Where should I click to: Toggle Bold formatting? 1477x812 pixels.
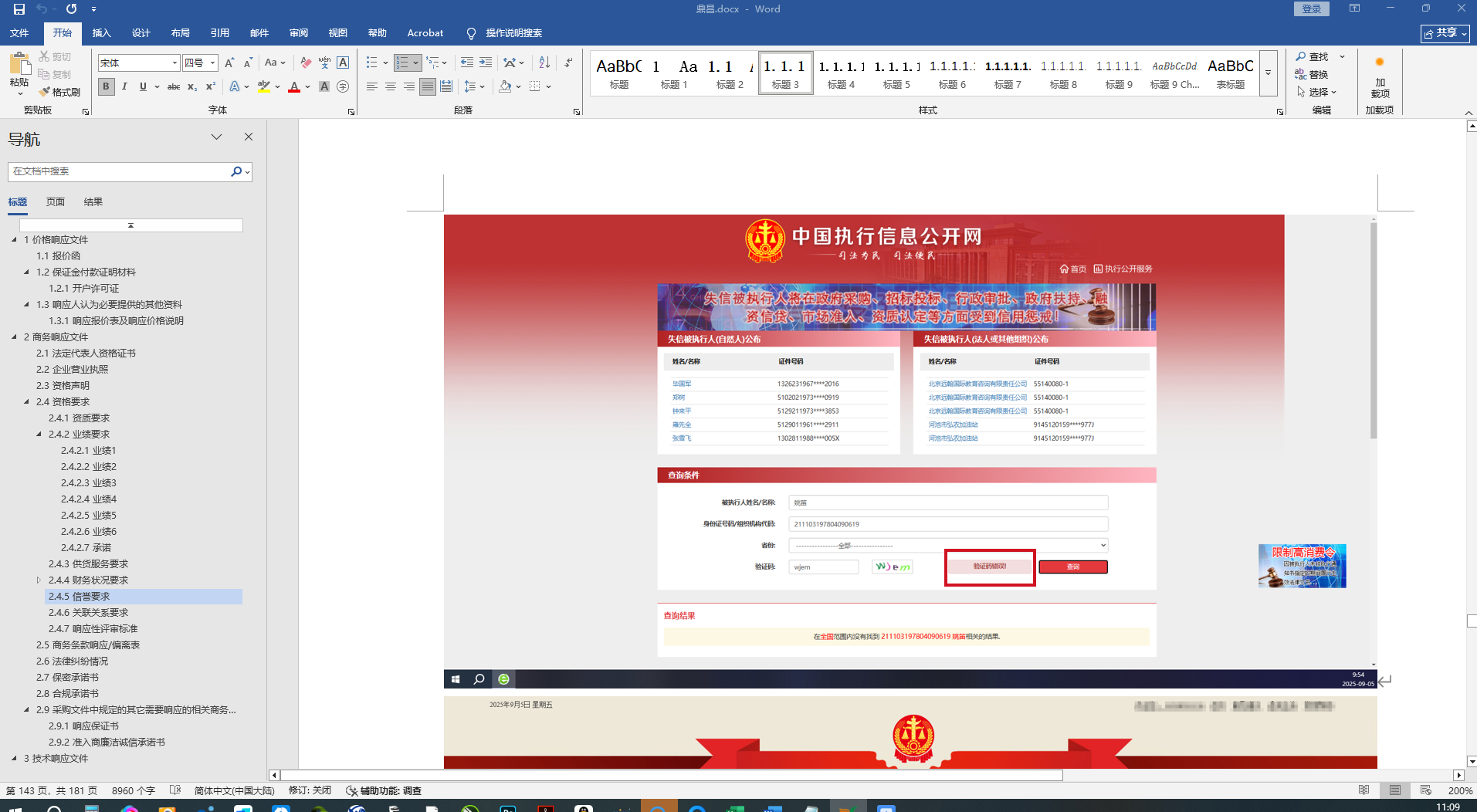point(106,86)
